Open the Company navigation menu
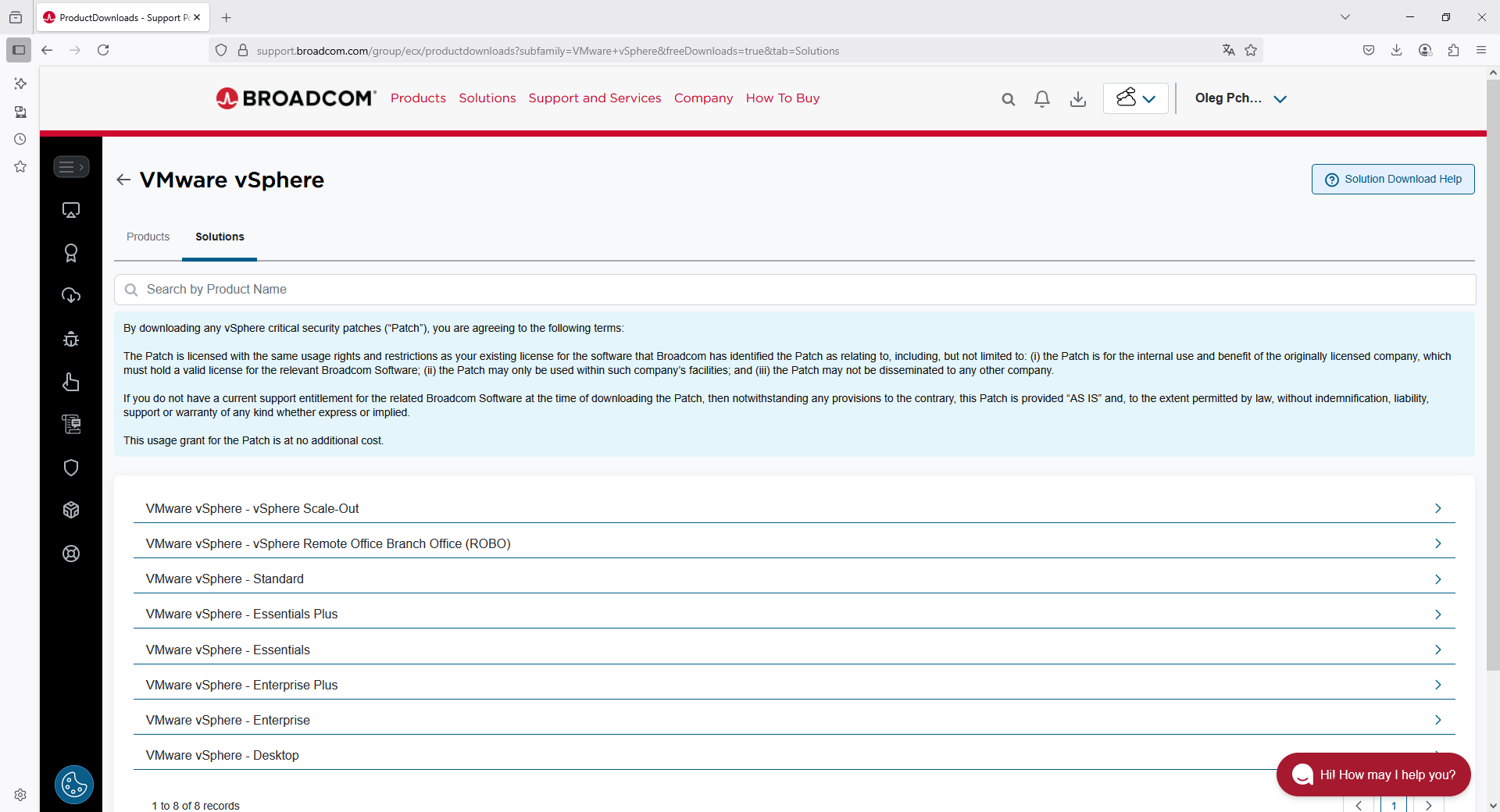This screenshot has height=812, width=1500. 704,98
